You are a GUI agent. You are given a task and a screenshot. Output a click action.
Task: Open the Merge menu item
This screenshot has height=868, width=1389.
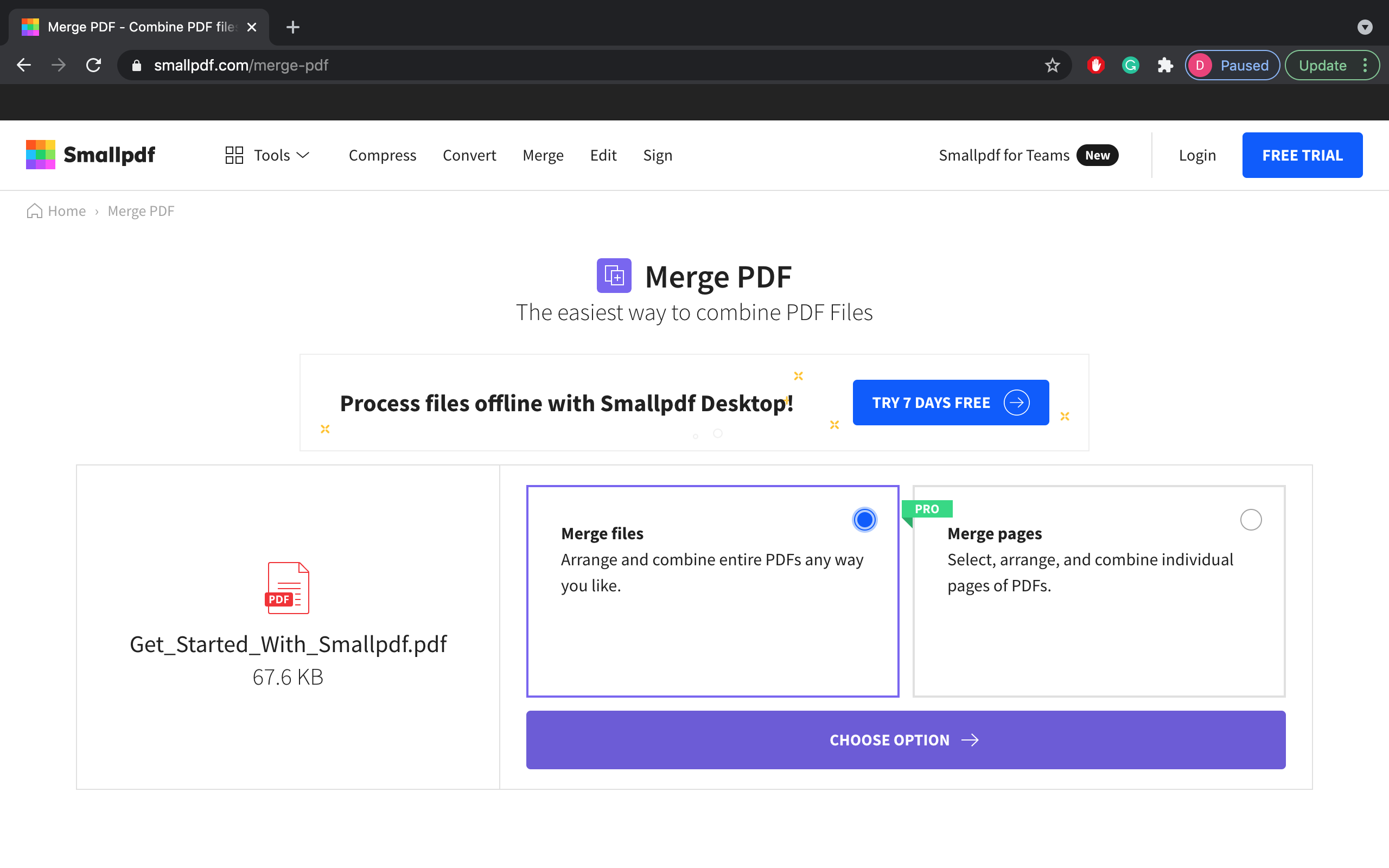[x=543, y=155]
